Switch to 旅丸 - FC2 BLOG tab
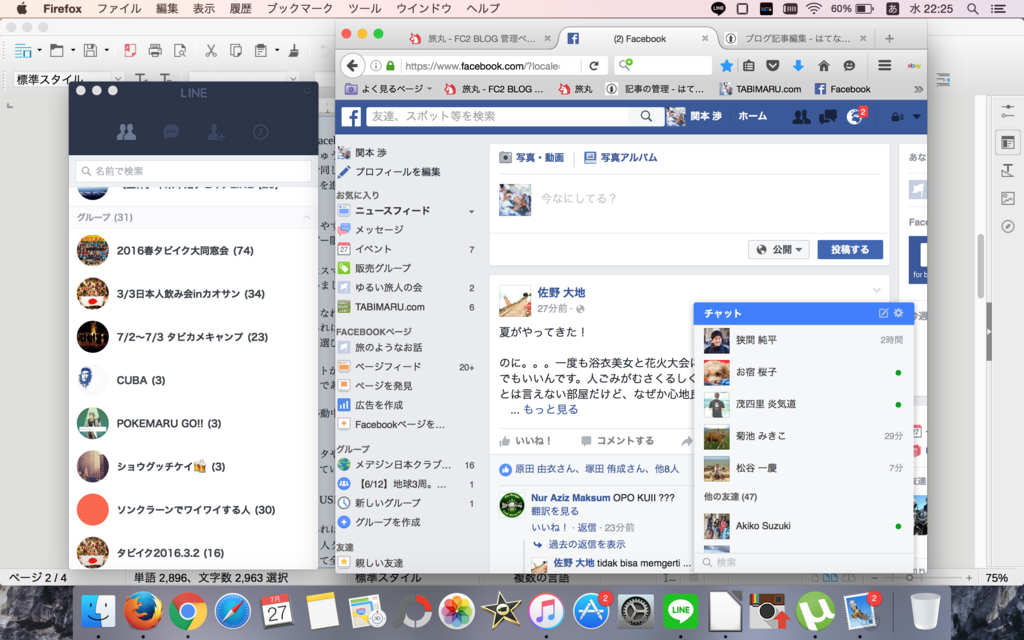 (x=480, y=39)
